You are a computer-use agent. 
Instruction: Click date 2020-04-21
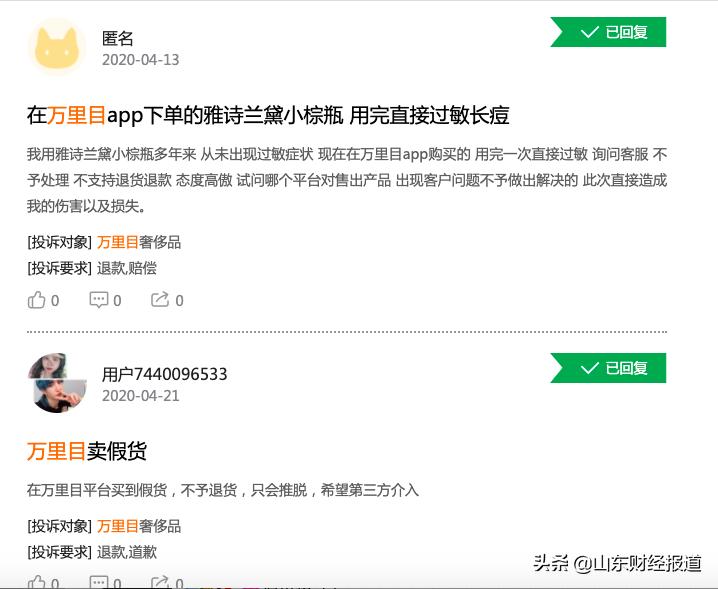point(141,396)
